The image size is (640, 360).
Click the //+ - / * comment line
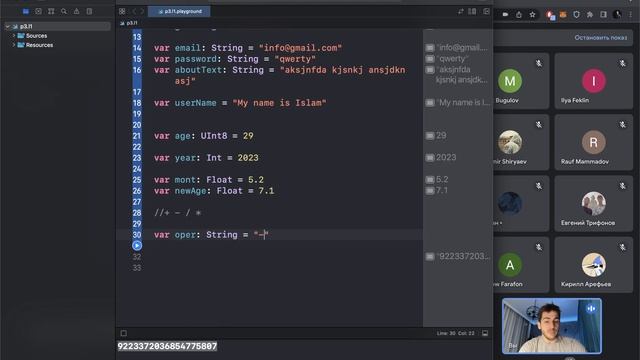pyautogui.click(x=178, y=213)
